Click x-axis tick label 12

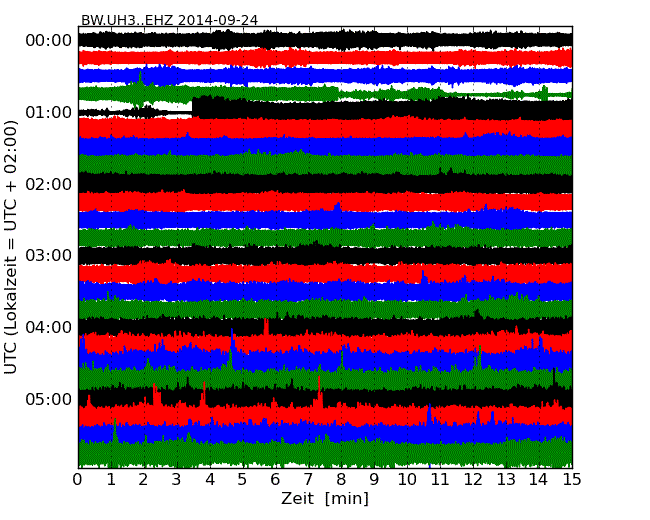473,480
